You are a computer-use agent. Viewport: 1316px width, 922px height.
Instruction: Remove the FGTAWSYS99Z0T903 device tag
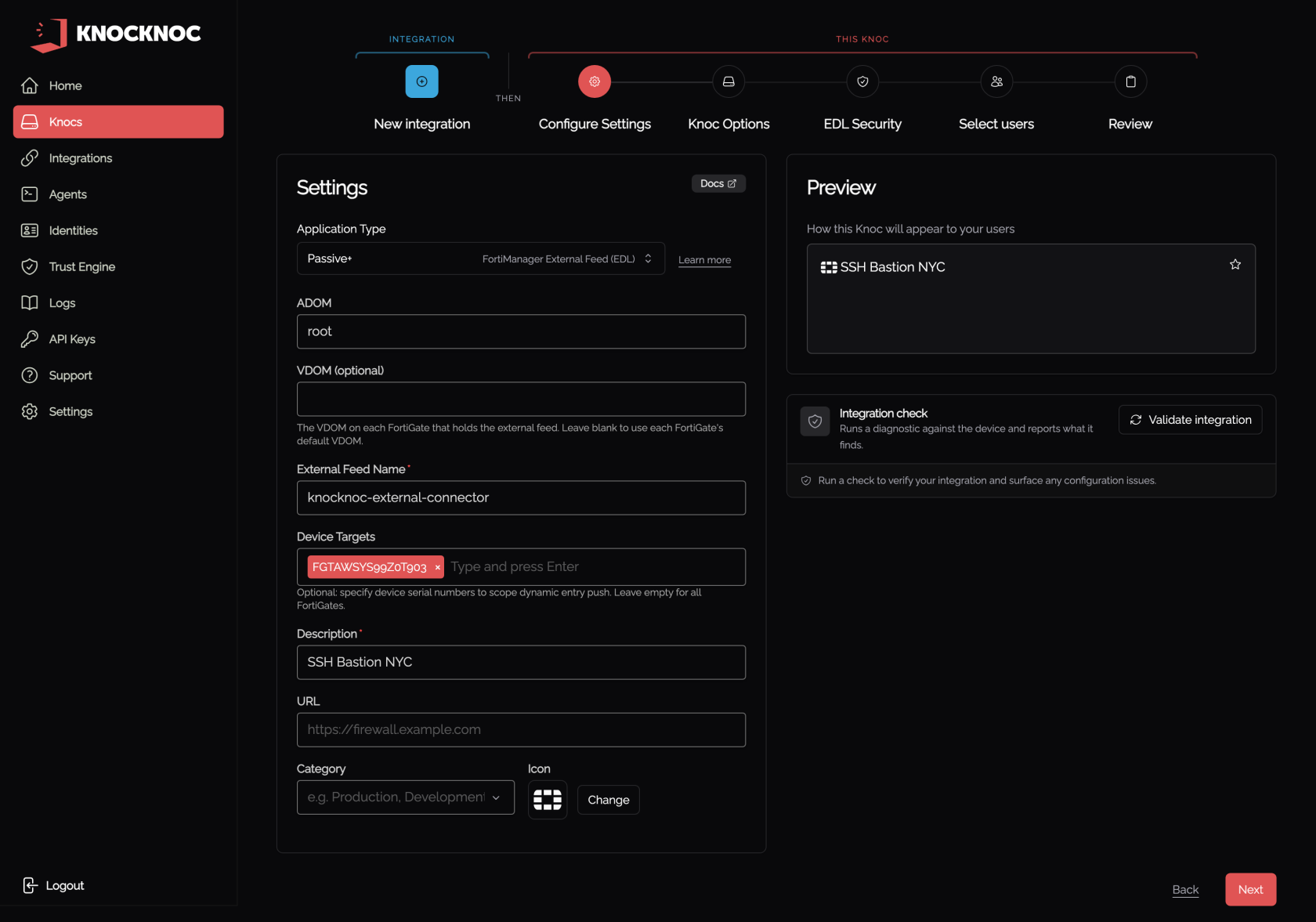click(437, 567)
